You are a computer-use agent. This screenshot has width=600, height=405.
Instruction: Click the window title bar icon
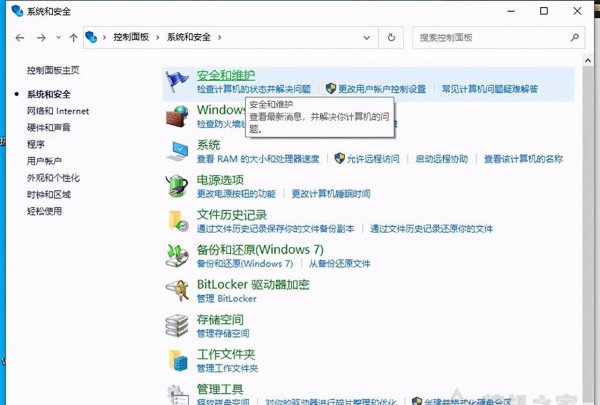click(x=17, y=11)
